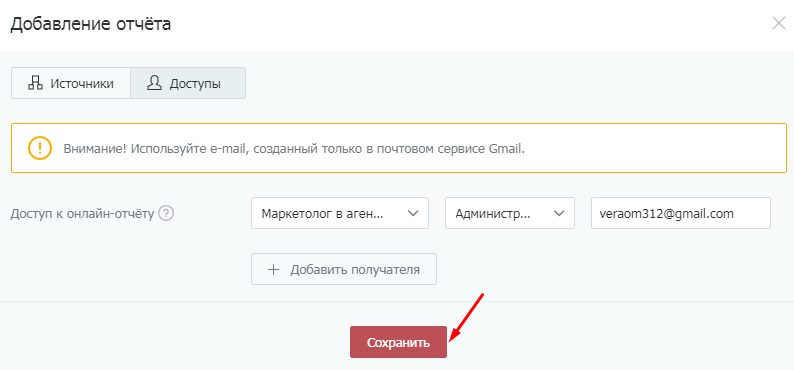Switch to the Источники tab
The image size is (794, 370).
click(71, 84)
